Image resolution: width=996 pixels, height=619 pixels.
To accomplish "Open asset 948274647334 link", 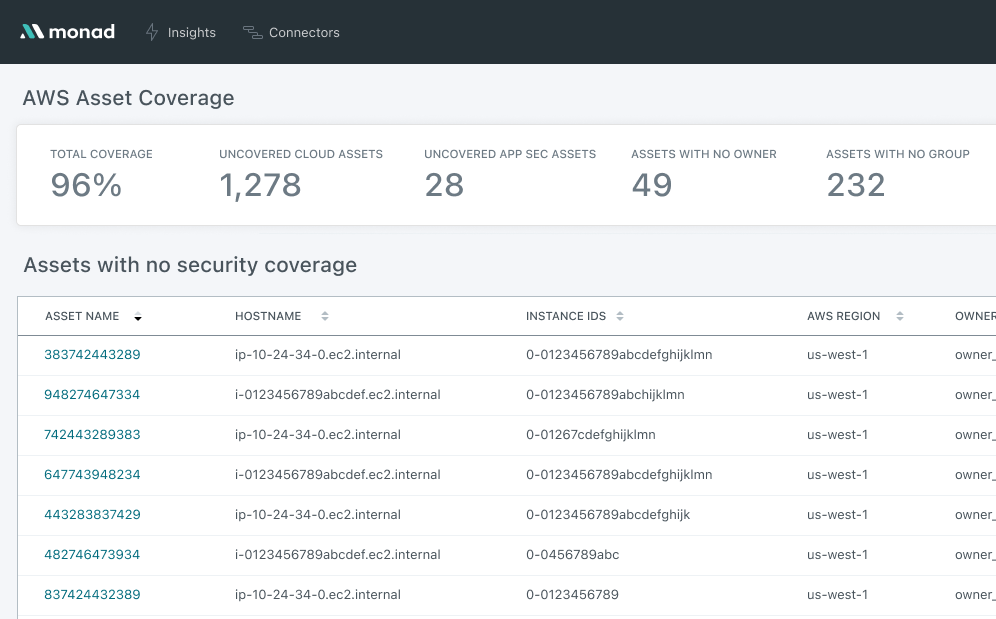I will [x=92, y=395].
